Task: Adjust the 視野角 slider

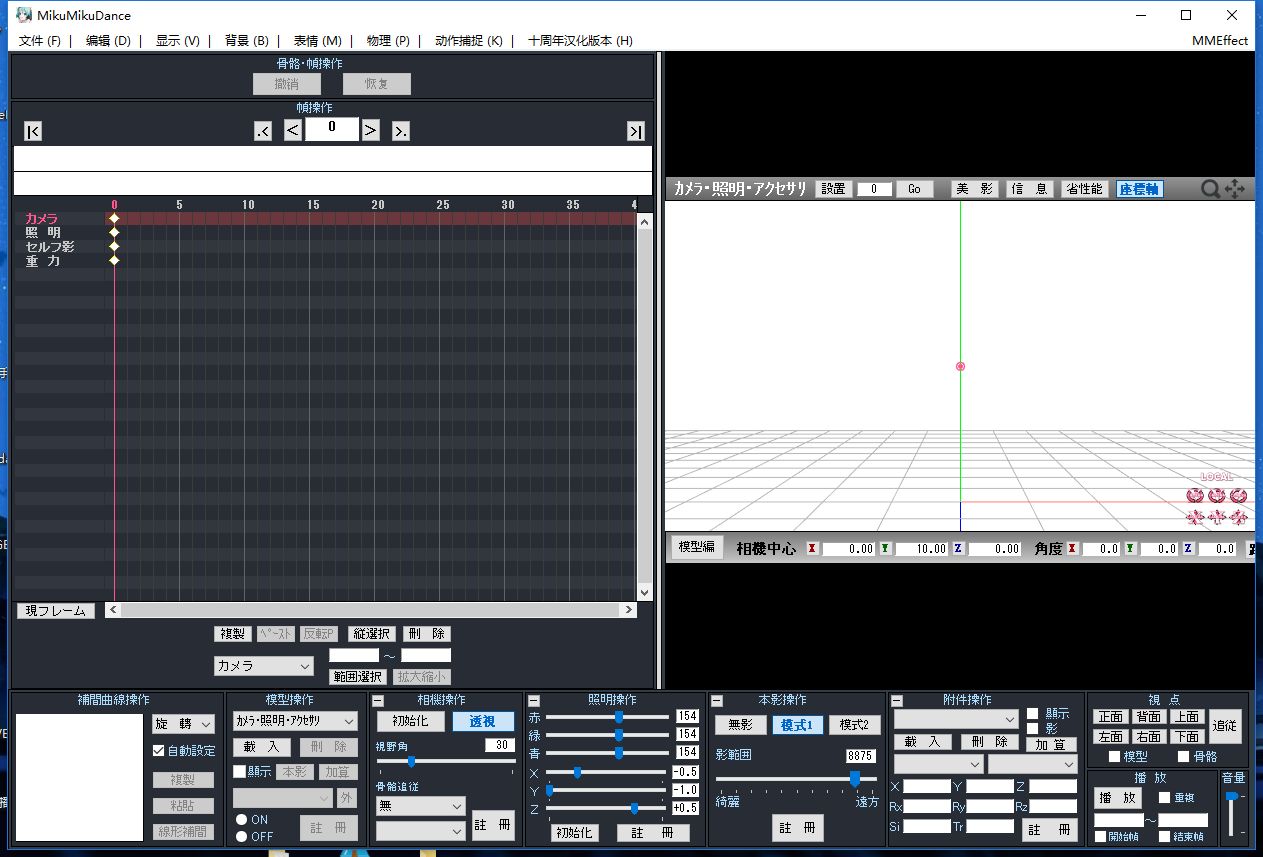Action: pyautogui.click(x=445, y=761)
